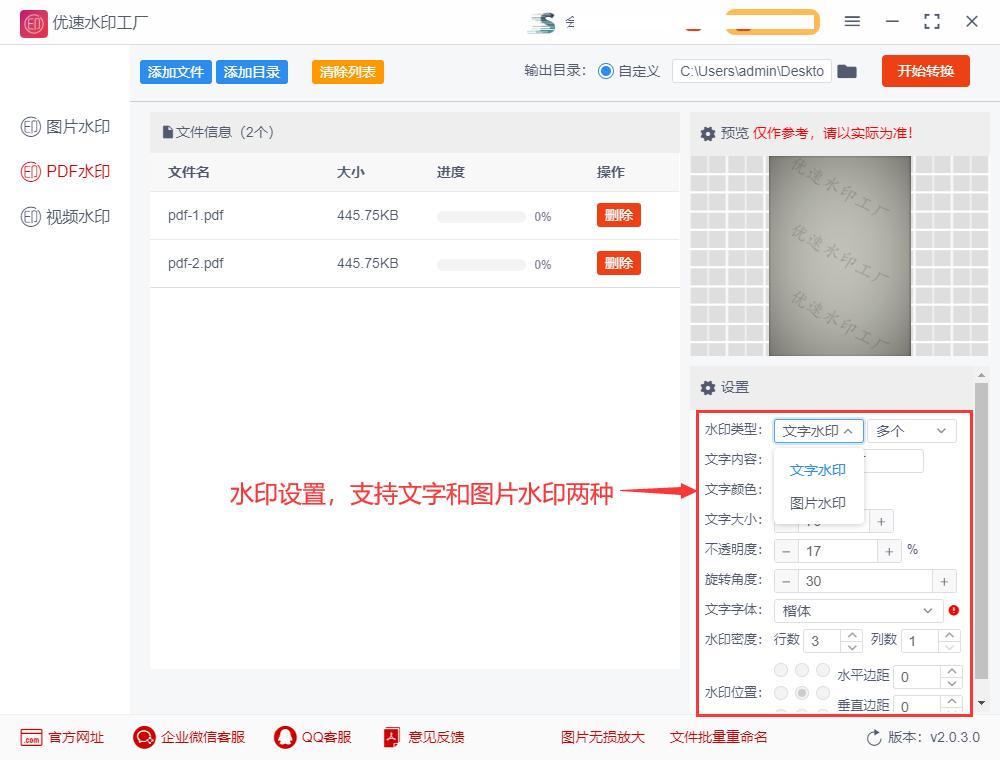
Task: Click 删除 to remove pdf-1.pdf
Action: coord(618,215)
